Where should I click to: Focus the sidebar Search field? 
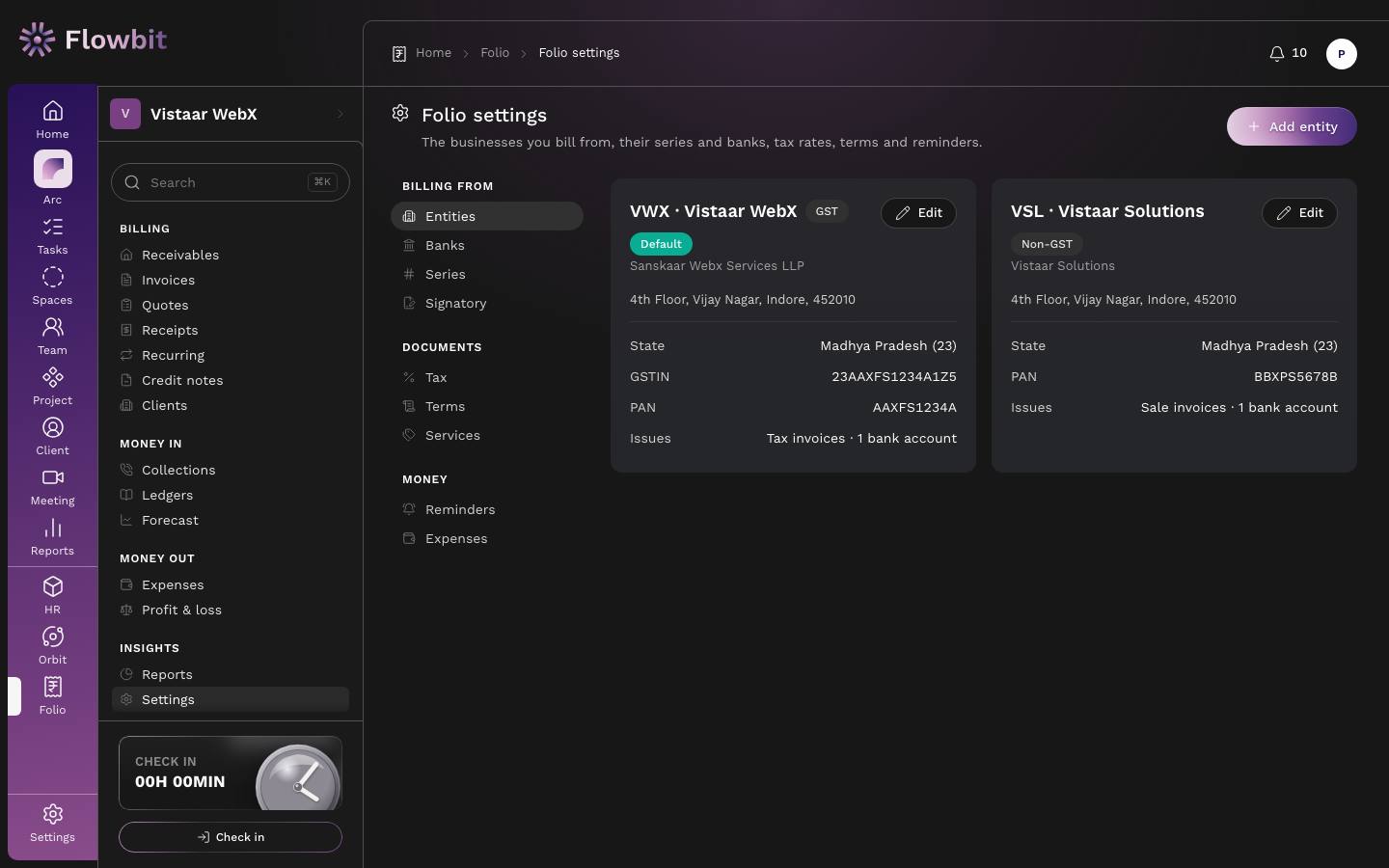tap(231, 182)
